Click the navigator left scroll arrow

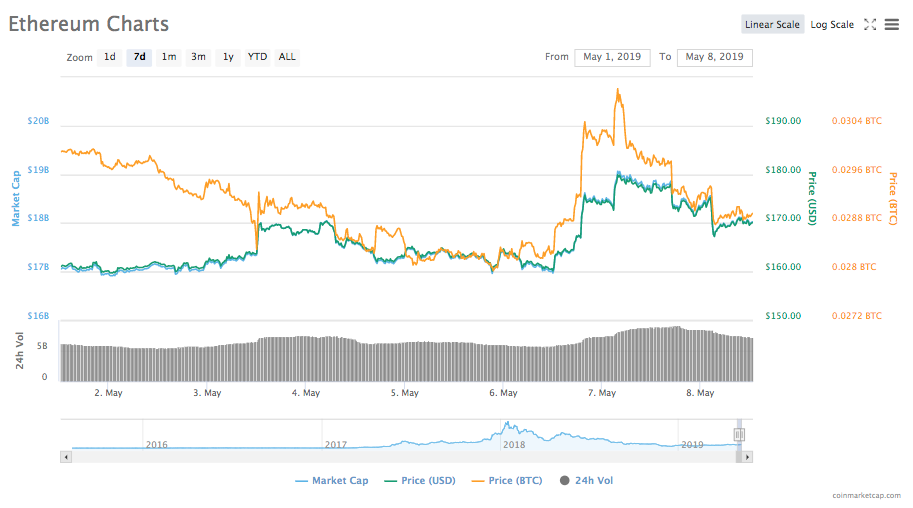pos(66,457)
